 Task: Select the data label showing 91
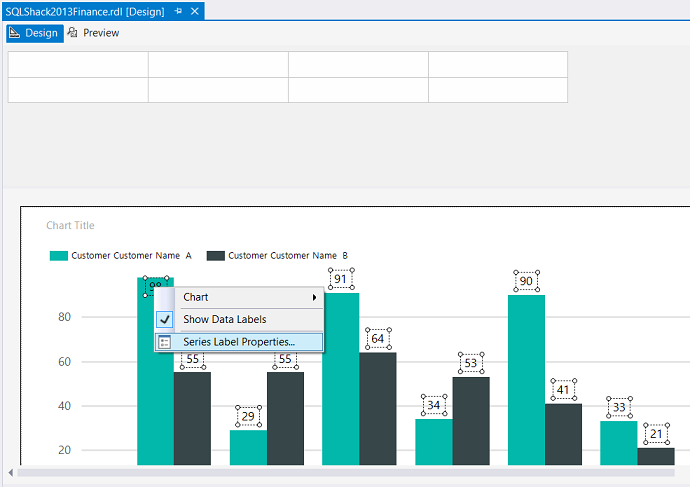pyautogui.click(x=341, y=279)
